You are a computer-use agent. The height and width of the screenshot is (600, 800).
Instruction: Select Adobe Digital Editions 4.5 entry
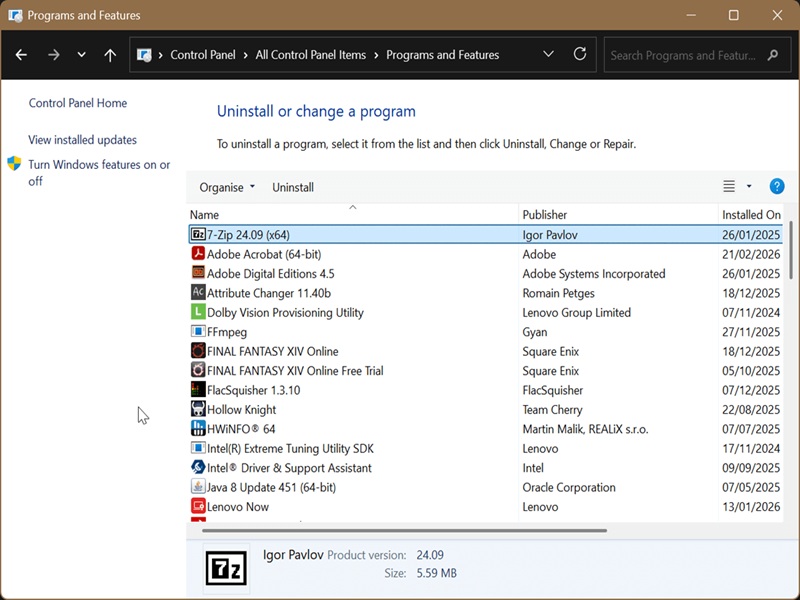click(x=271, y=273)
